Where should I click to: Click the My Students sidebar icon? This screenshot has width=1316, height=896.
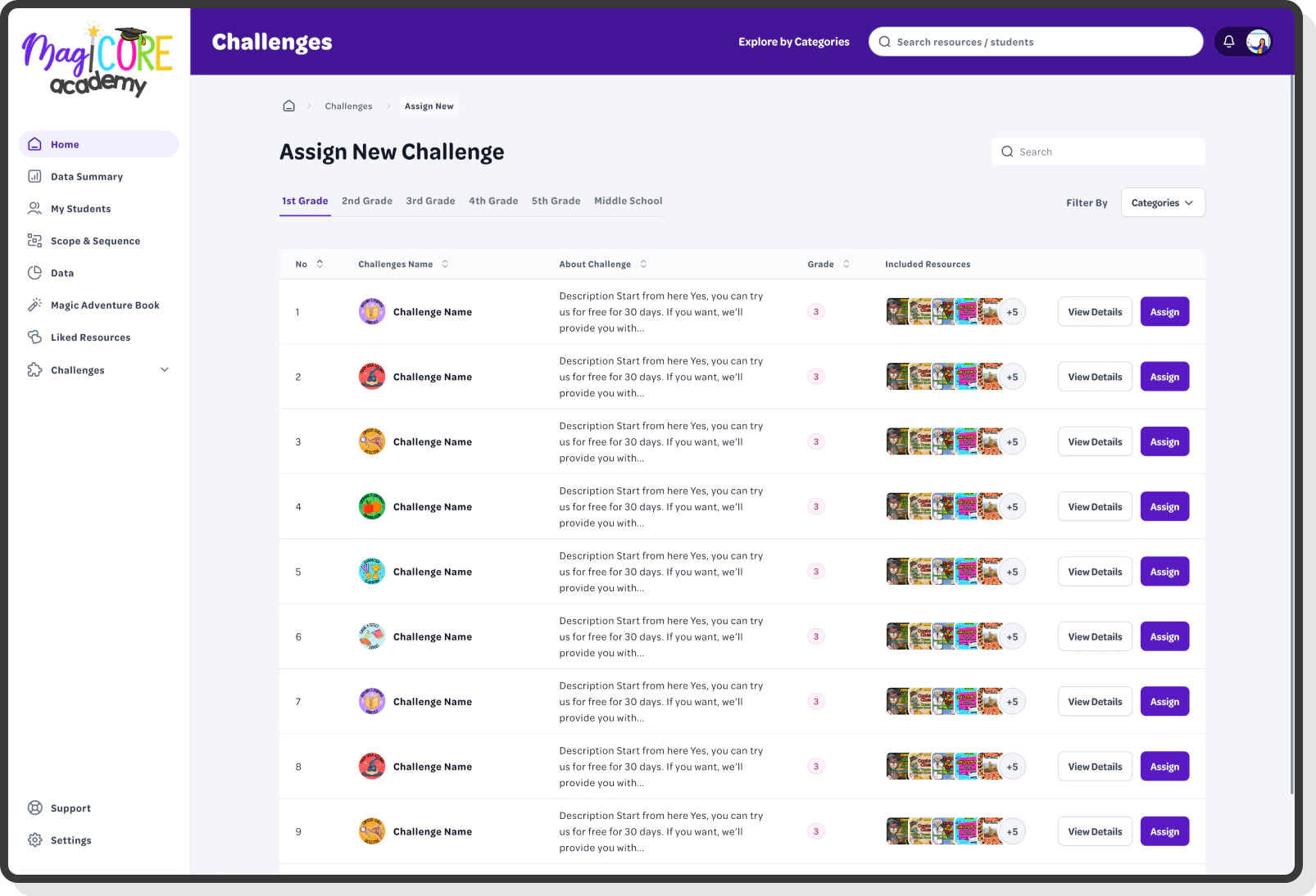tap(34, 208)
